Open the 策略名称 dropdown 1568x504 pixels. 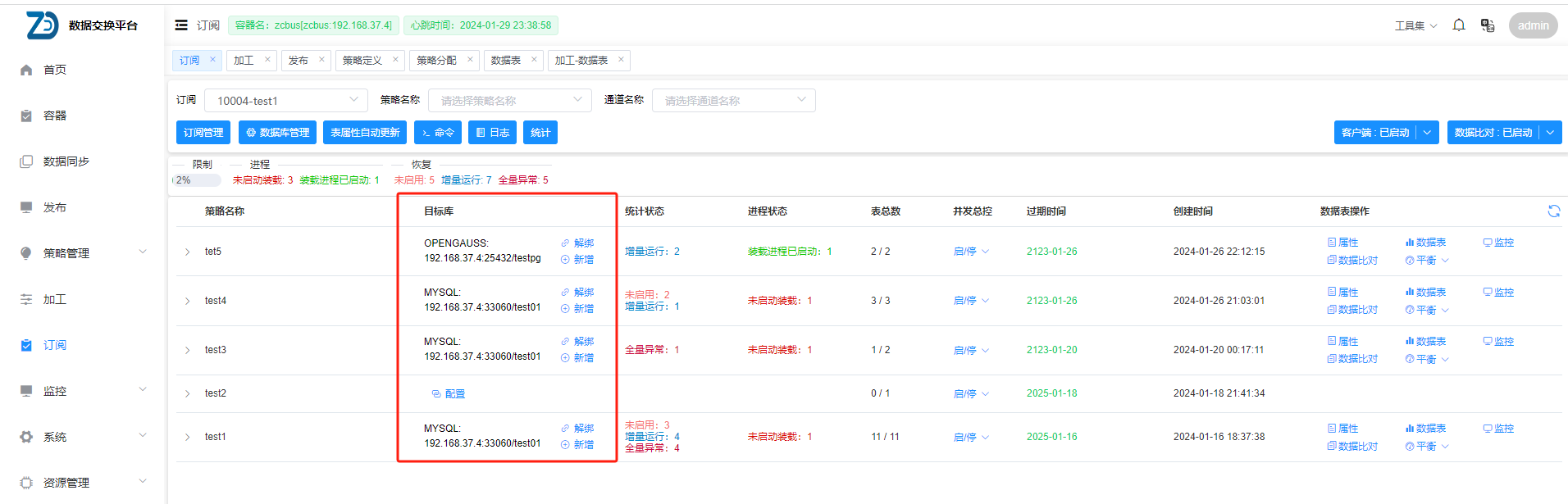coord(509,101)
